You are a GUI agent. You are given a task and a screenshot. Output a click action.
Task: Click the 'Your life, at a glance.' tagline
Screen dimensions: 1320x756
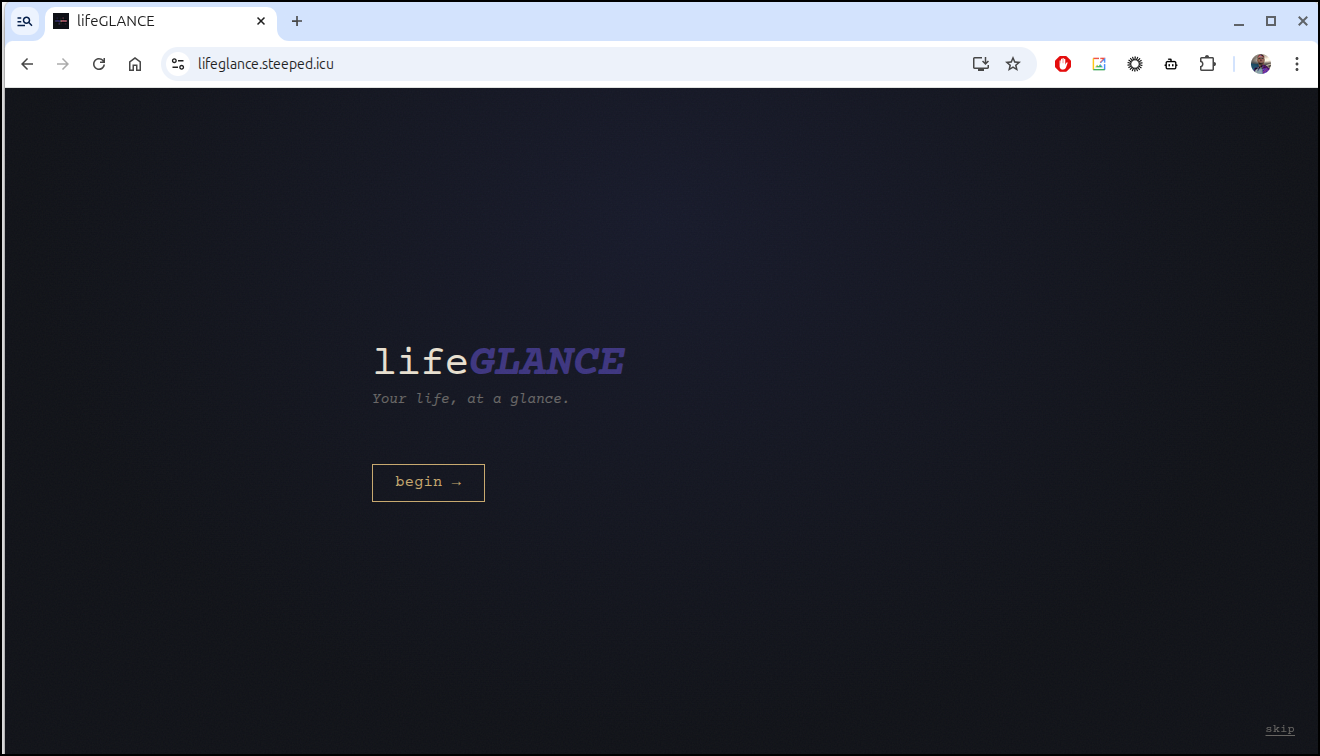470,399
